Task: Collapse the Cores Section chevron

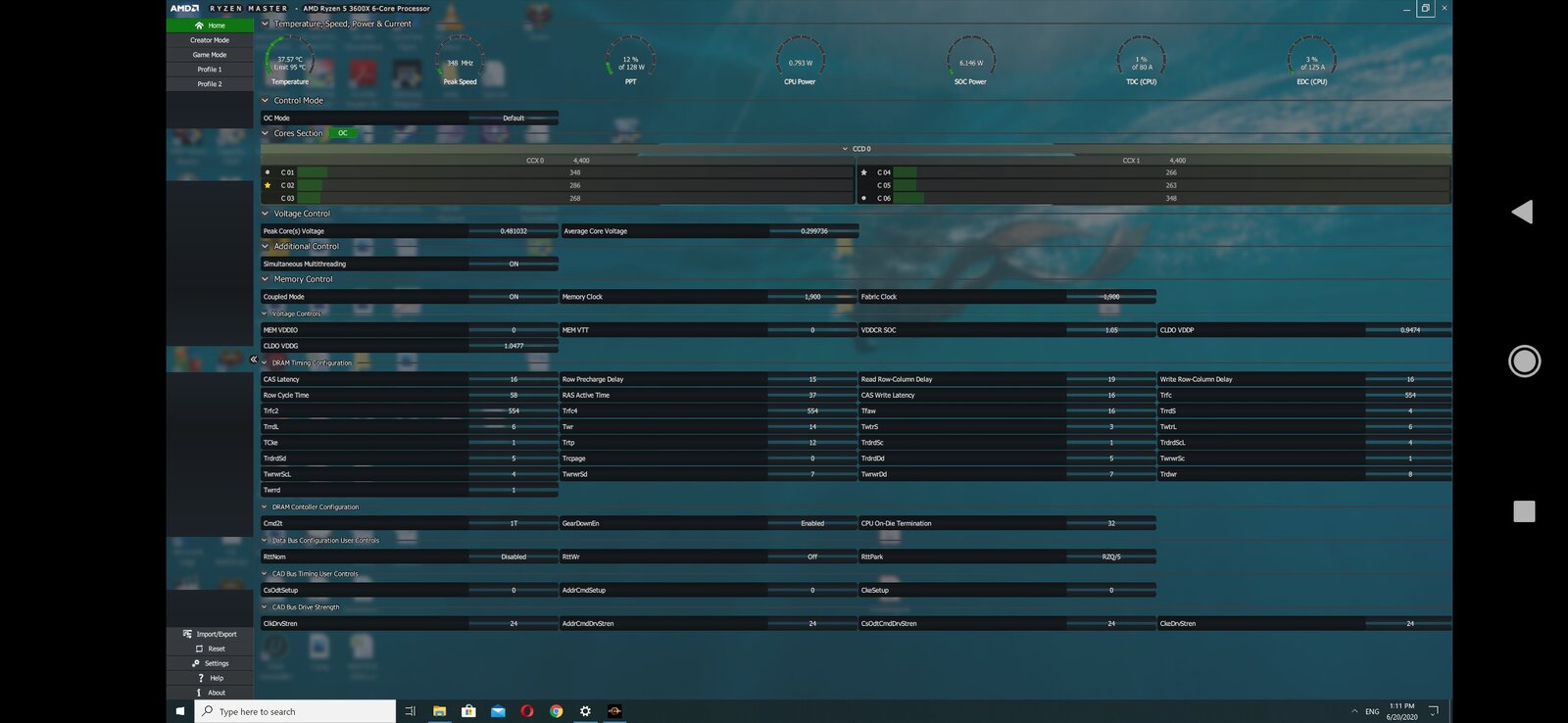Action: (265, 133)
